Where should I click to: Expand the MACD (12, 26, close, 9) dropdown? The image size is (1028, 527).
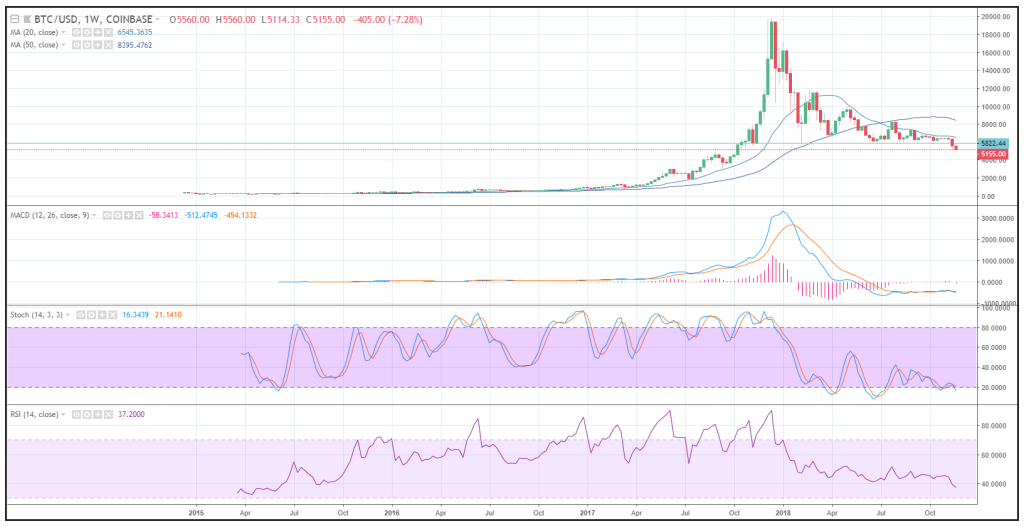[x=96, y=214]
